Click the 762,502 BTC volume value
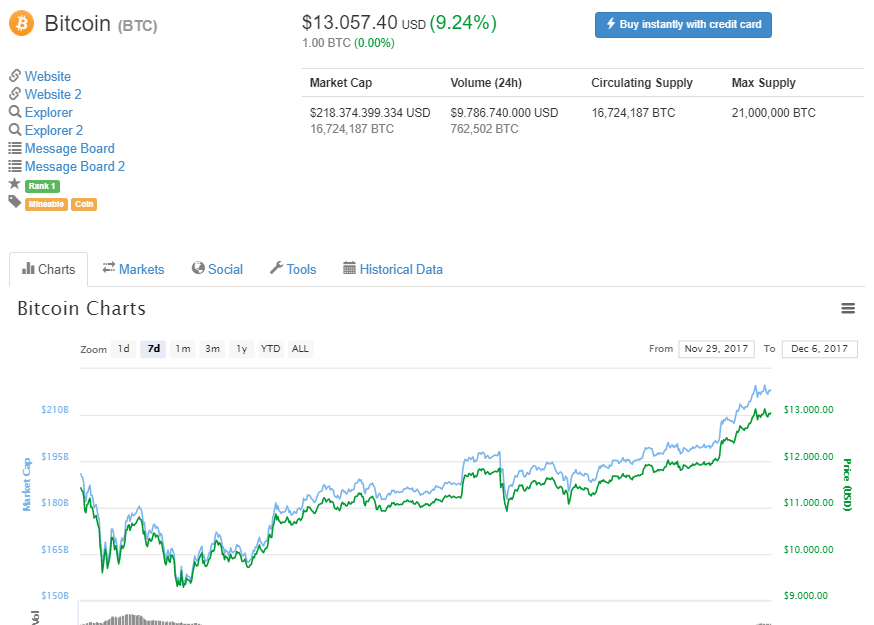This screenshot has height=625, width=874. coord(484,129)
